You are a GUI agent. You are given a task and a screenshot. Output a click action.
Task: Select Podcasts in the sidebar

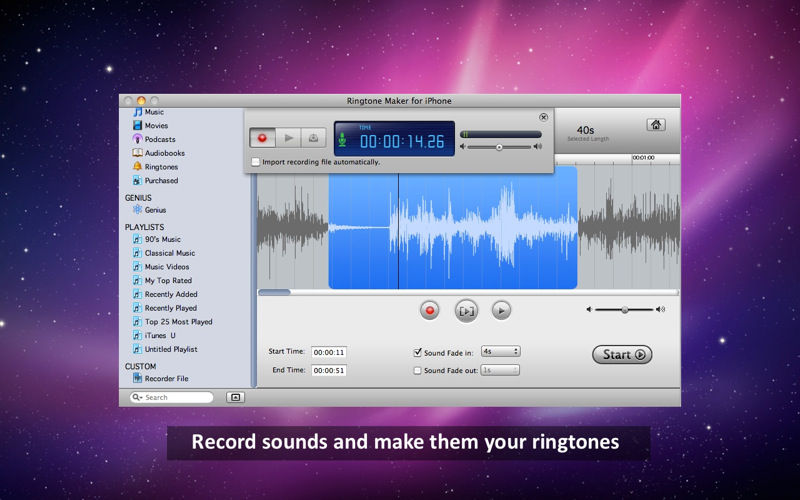coord(154,139)
